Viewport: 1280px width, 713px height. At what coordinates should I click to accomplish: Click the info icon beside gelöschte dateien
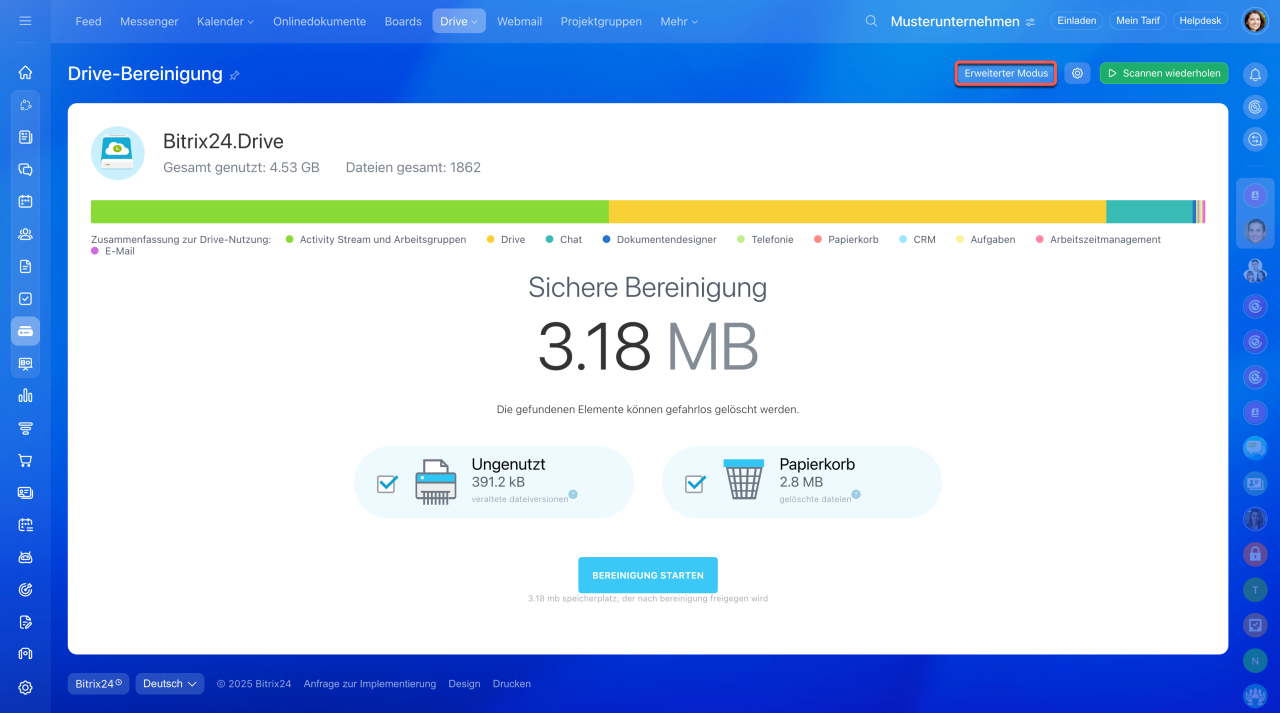(x=856, y=494)
